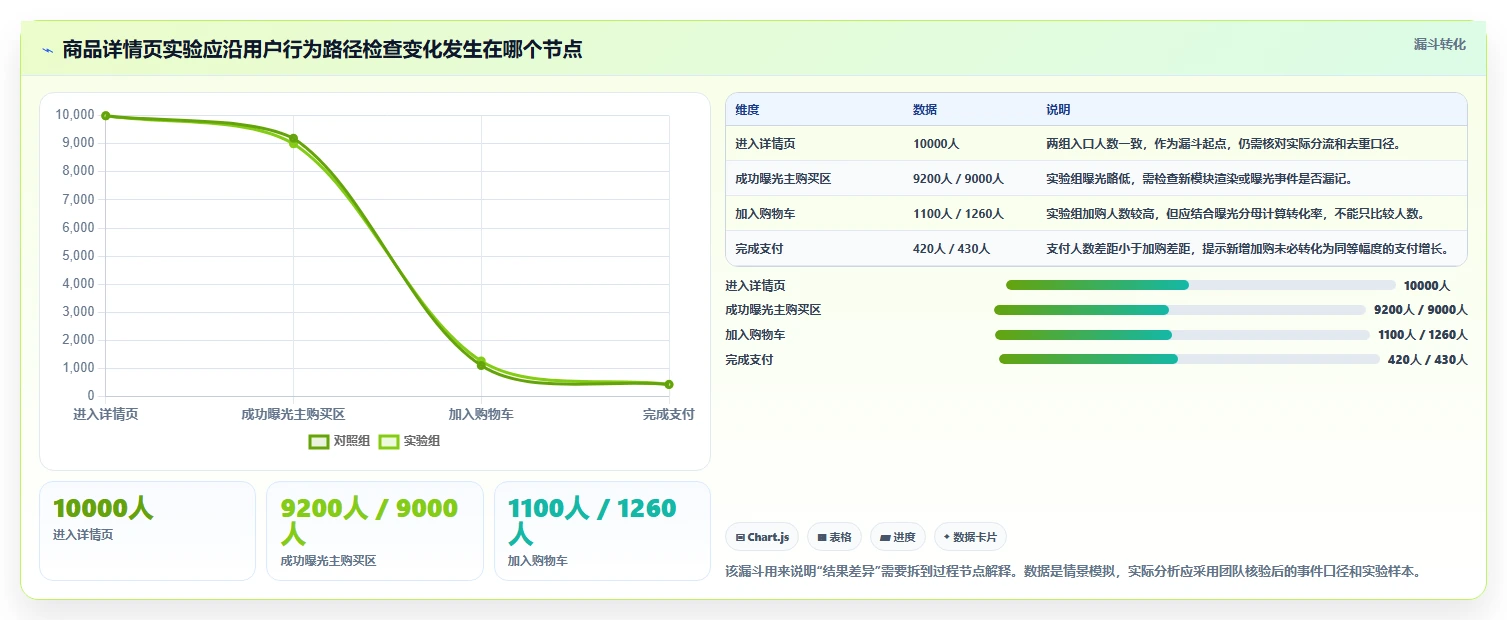The width and height of the screenshot is (1507, 620).
Task: Click the 1,000 y-axis label
Action: [78, 368]
